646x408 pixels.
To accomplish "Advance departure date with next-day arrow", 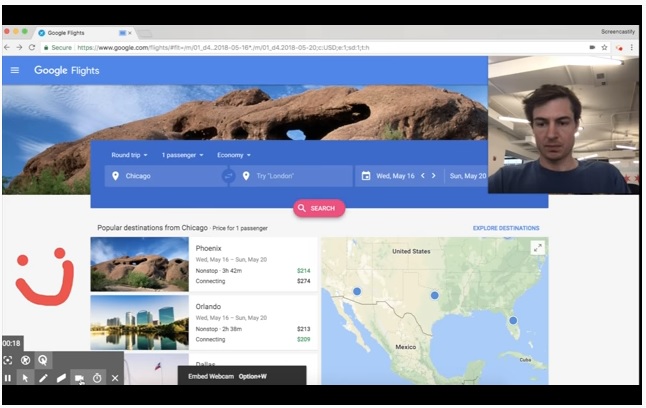I will click(x=435, y=176).
